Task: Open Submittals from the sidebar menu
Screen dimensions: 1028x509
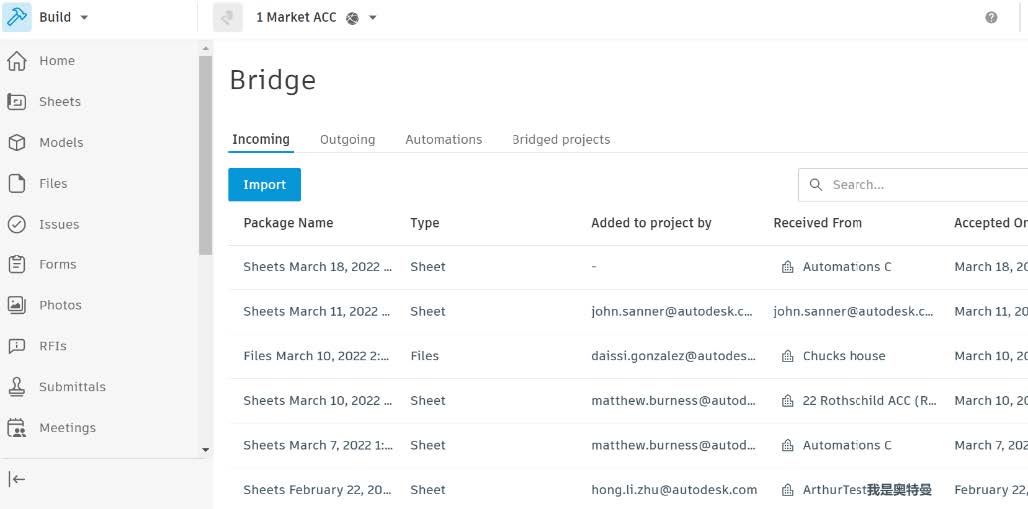Action: 72,387
